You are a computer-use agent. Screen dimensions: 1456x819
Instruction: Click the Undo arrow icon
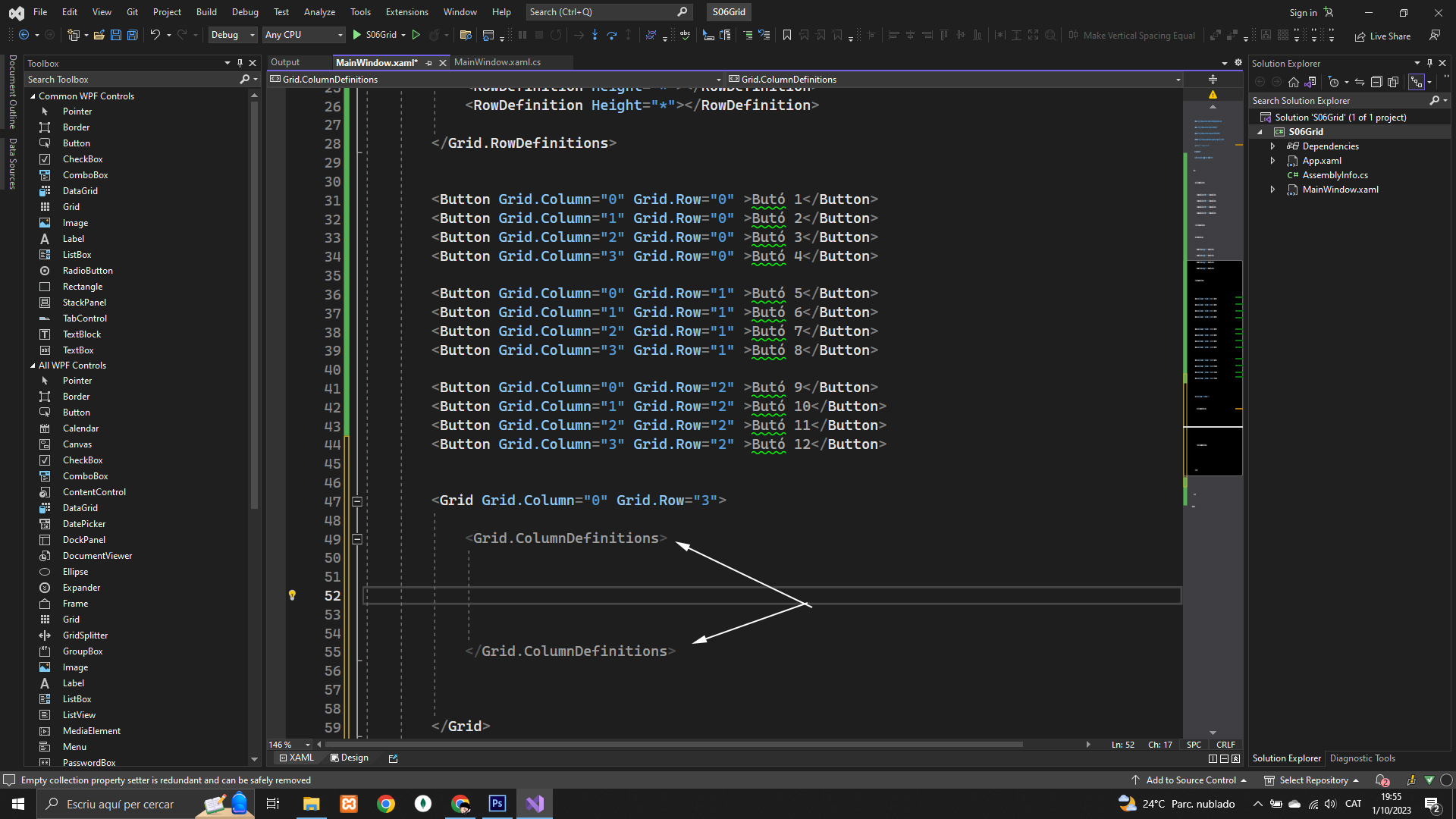point(155,35)
